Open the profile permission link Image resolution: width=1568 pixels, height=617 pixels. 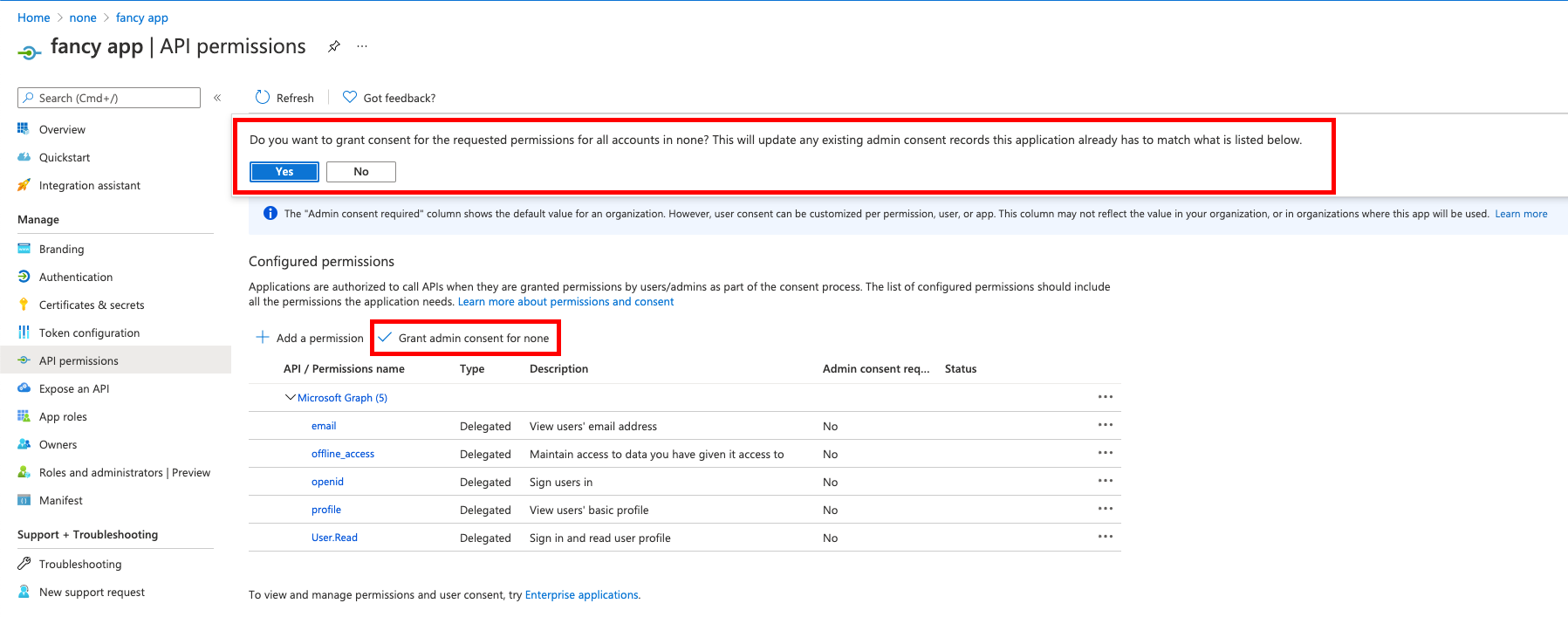(x=326, y=510)
